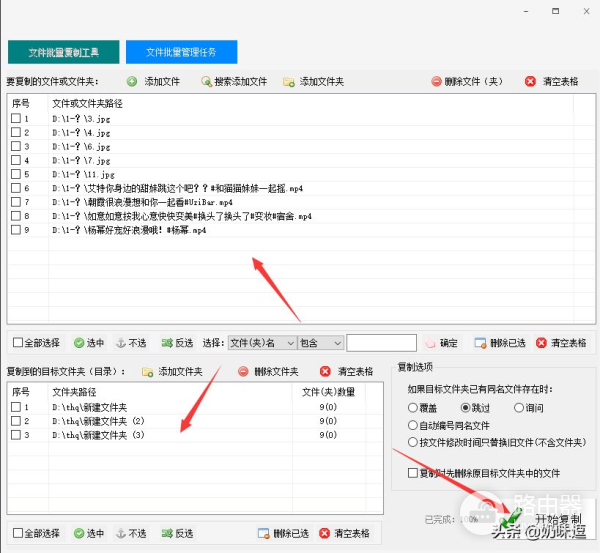Click 文件夹路径 column header
Viewport: 600px width, 553px height.
click(74, 392)
